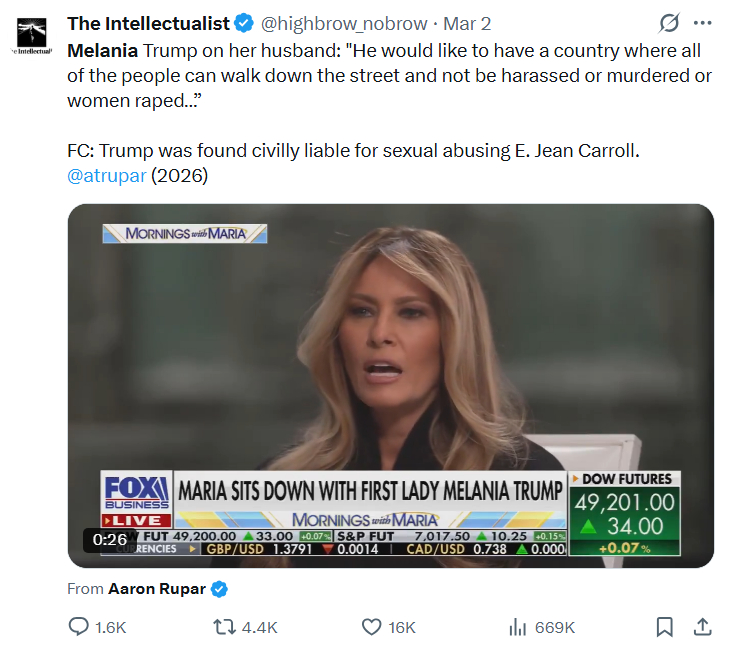This screenshot has width=735, height=648.
Task: Open the Grok circle-slash icon
Action: click(669, 23)
